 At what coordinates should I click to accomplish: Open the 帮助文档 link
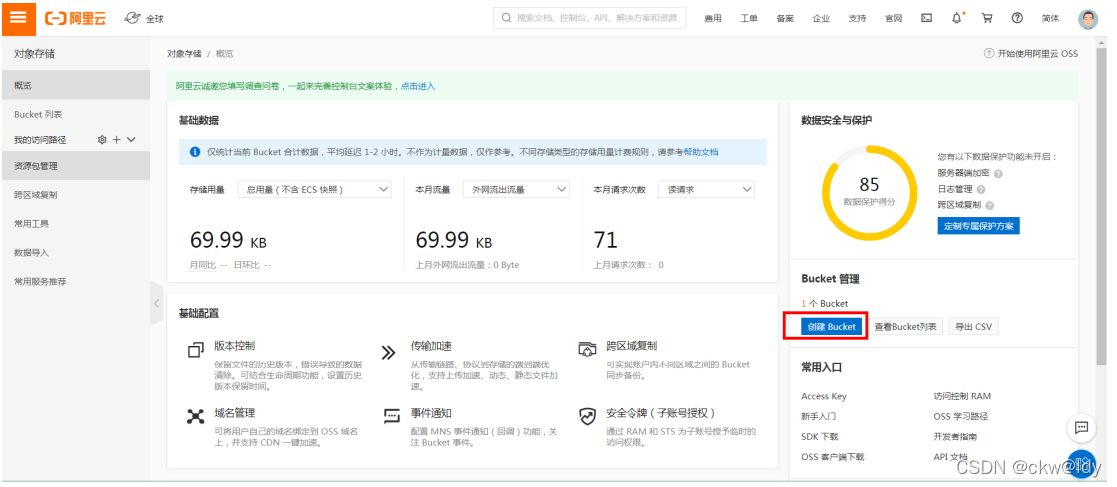(x=701, y=152)
